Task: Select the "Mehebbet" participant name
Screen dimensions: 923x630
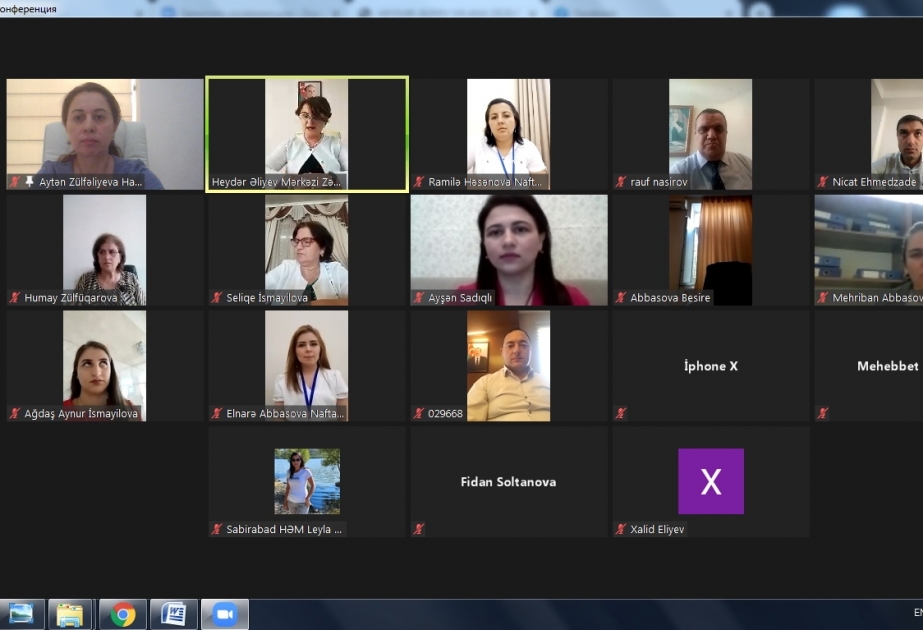Action: (888, 366)
